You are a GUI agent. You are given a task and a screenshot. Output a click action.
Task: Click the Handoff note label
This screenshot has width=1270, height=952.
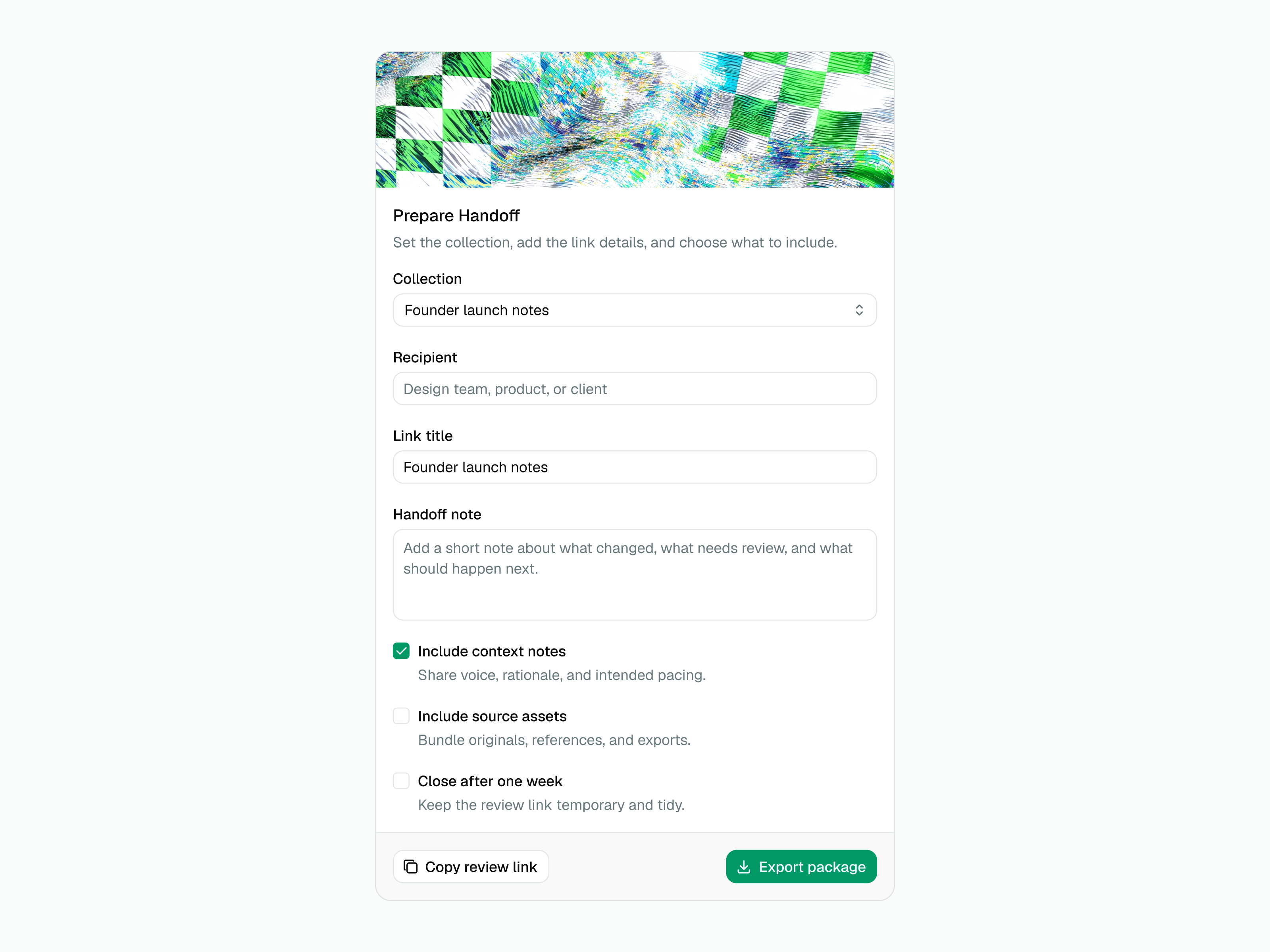(x=437, y=514)
